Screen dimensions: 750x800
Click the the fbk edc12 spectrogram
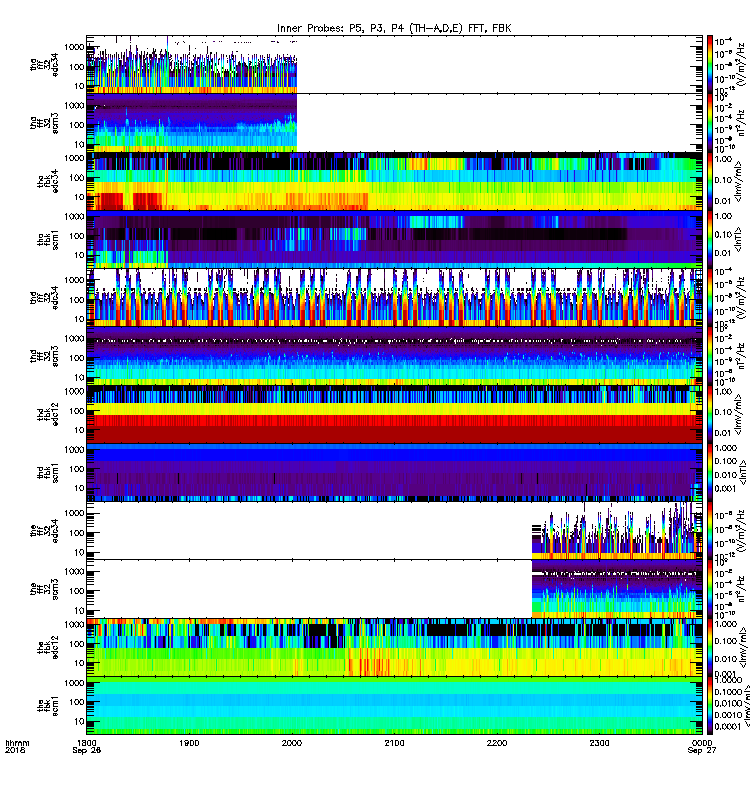(394, 647)
